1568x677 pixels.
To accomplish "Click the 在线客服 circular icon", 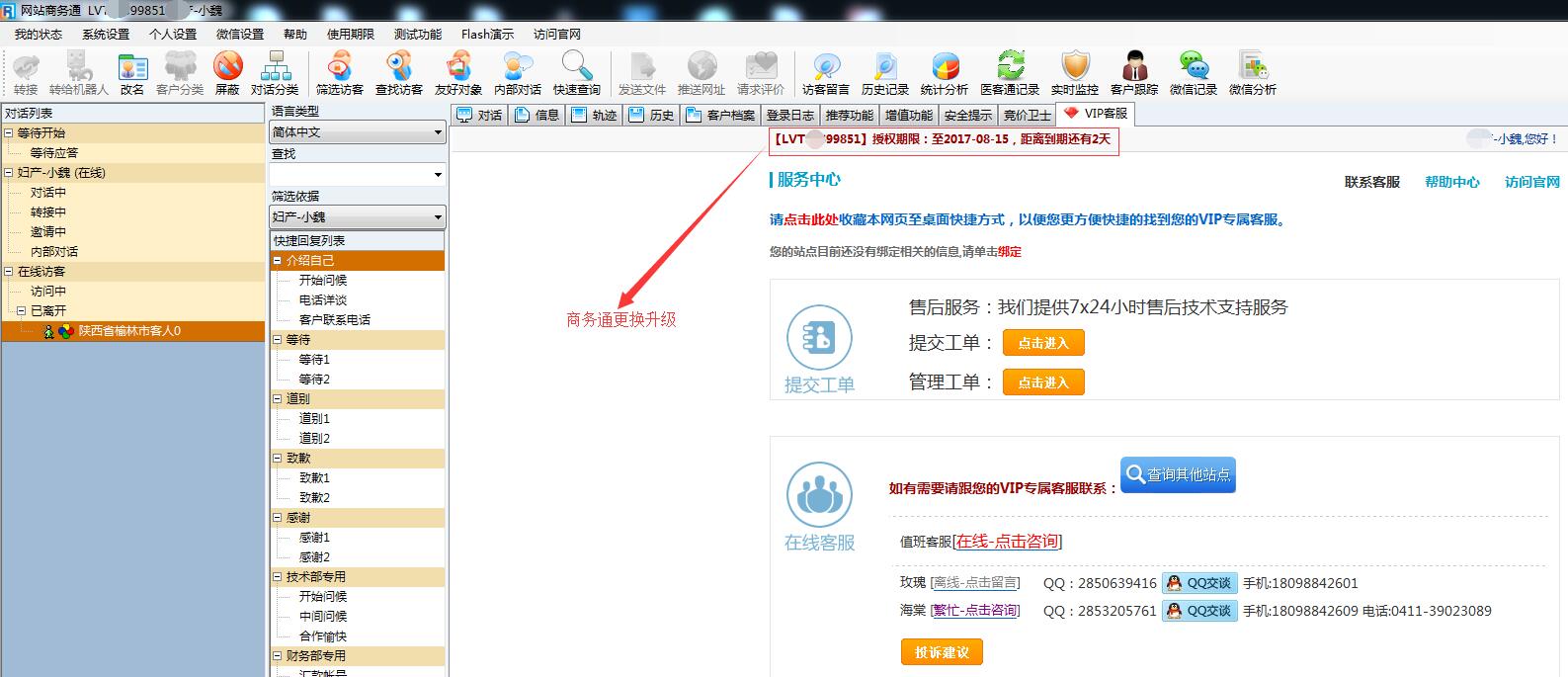I will point(819,494).
